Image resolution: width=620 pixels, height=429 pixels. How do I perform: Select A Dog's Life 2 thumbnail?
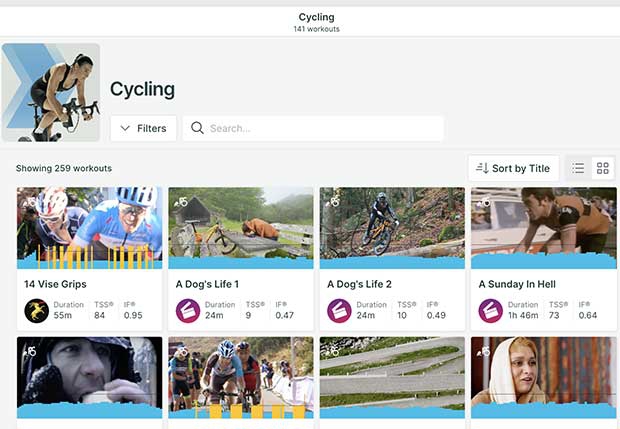[x=392, y=228]
